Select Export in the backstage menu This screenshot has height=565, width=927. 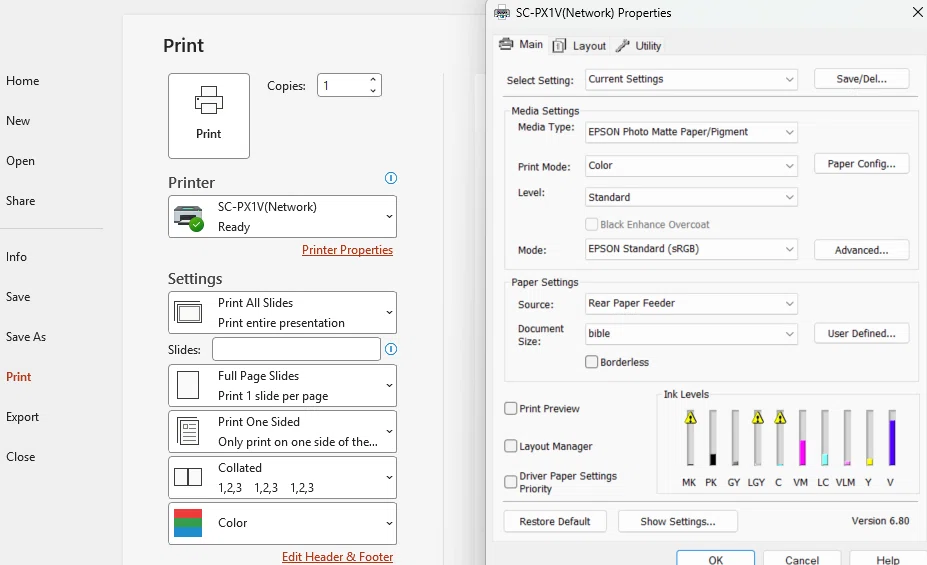click(x=22, y=417)
